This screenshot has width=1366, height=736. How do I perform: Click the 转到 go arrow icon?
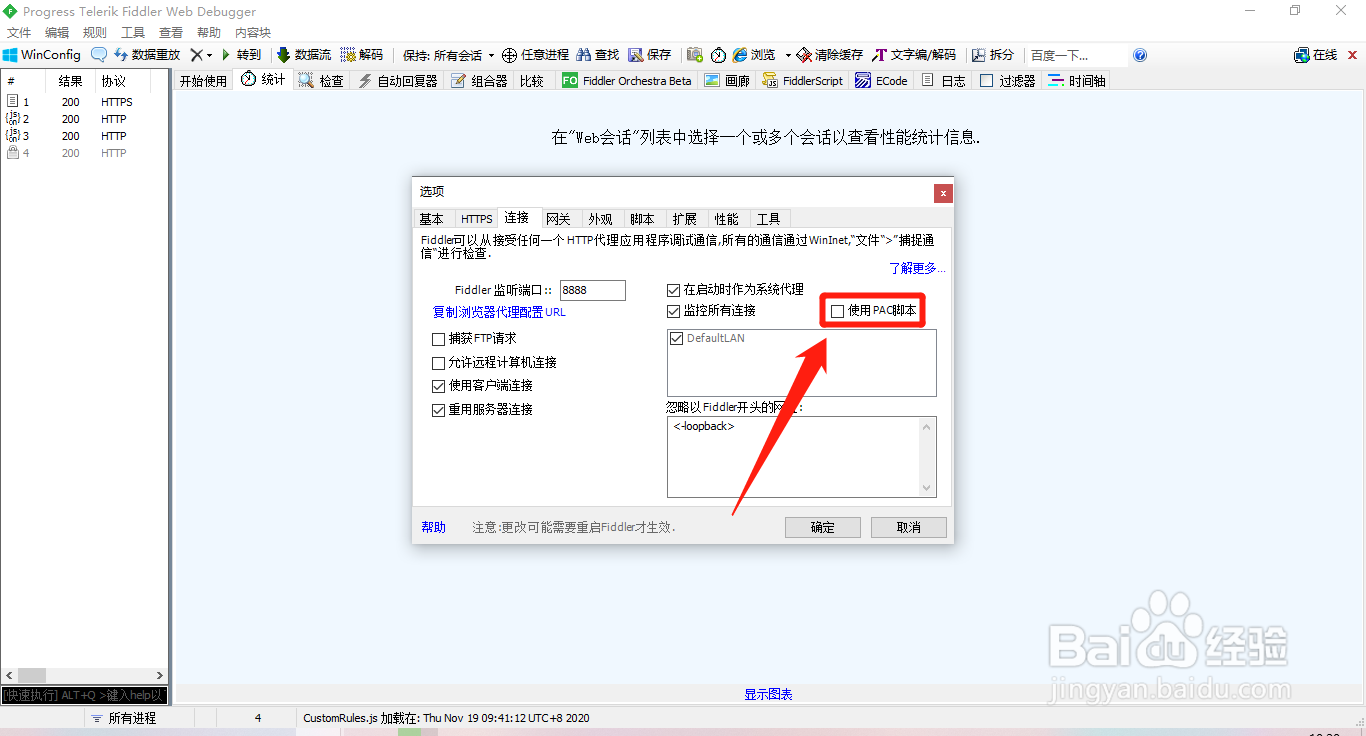[x=227, y=55]
